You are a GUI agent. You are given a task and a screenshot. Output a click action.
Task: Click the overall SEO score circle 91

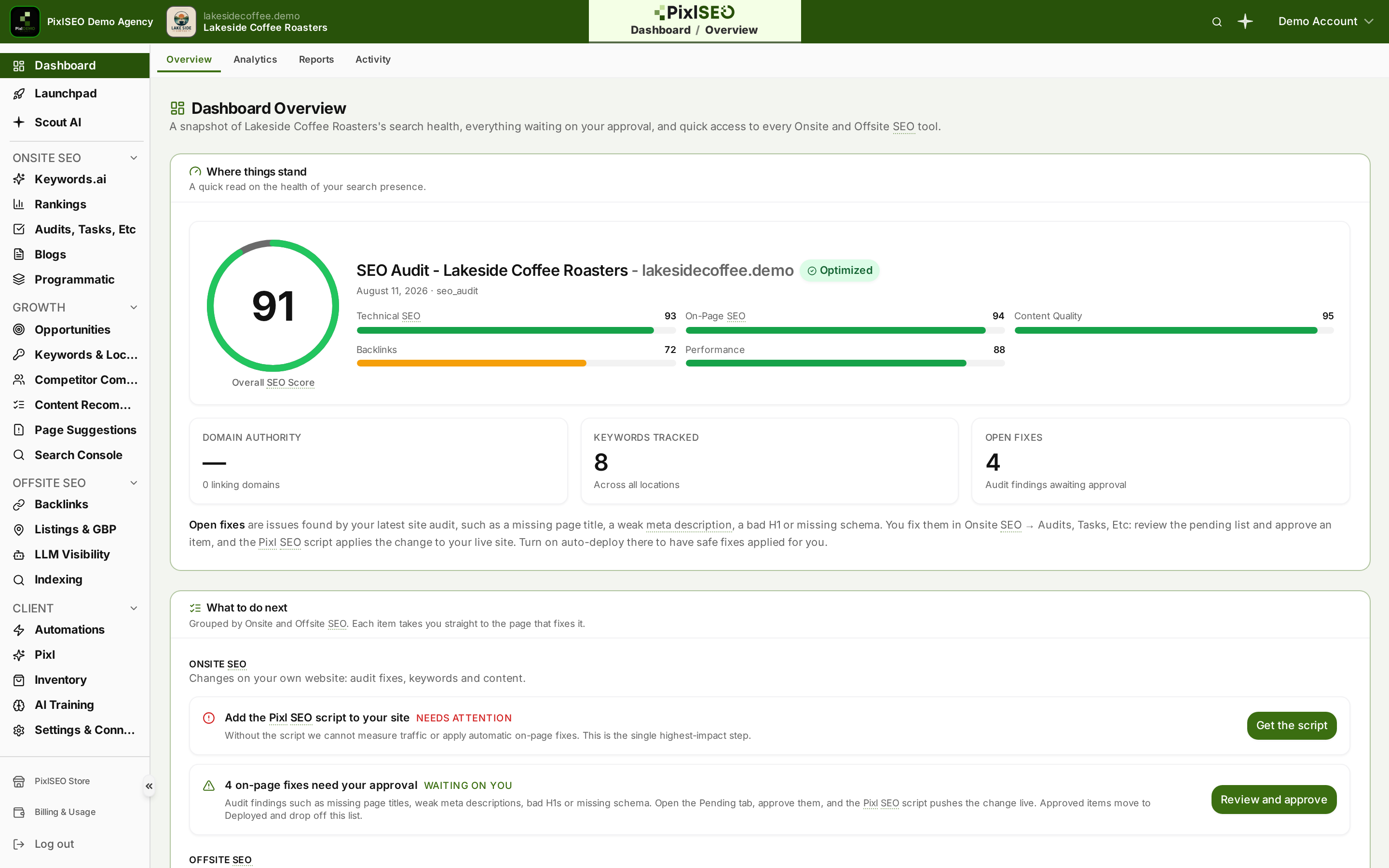tap(273, 306)
